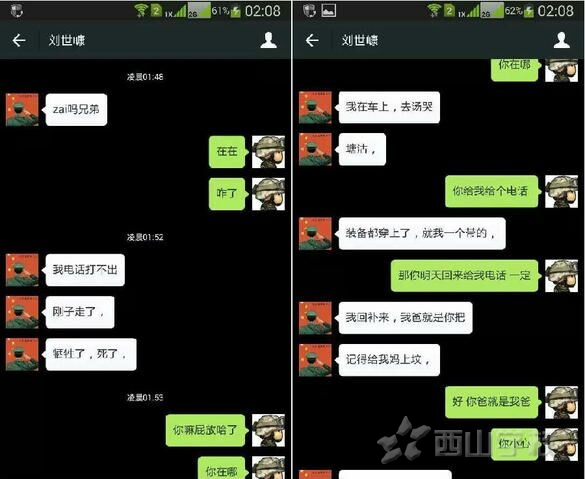The image size is (585, 479).
Task: Select the '记得给我妈上坟' message bubble
Action: pyautogui.click(x=389, y=360)
